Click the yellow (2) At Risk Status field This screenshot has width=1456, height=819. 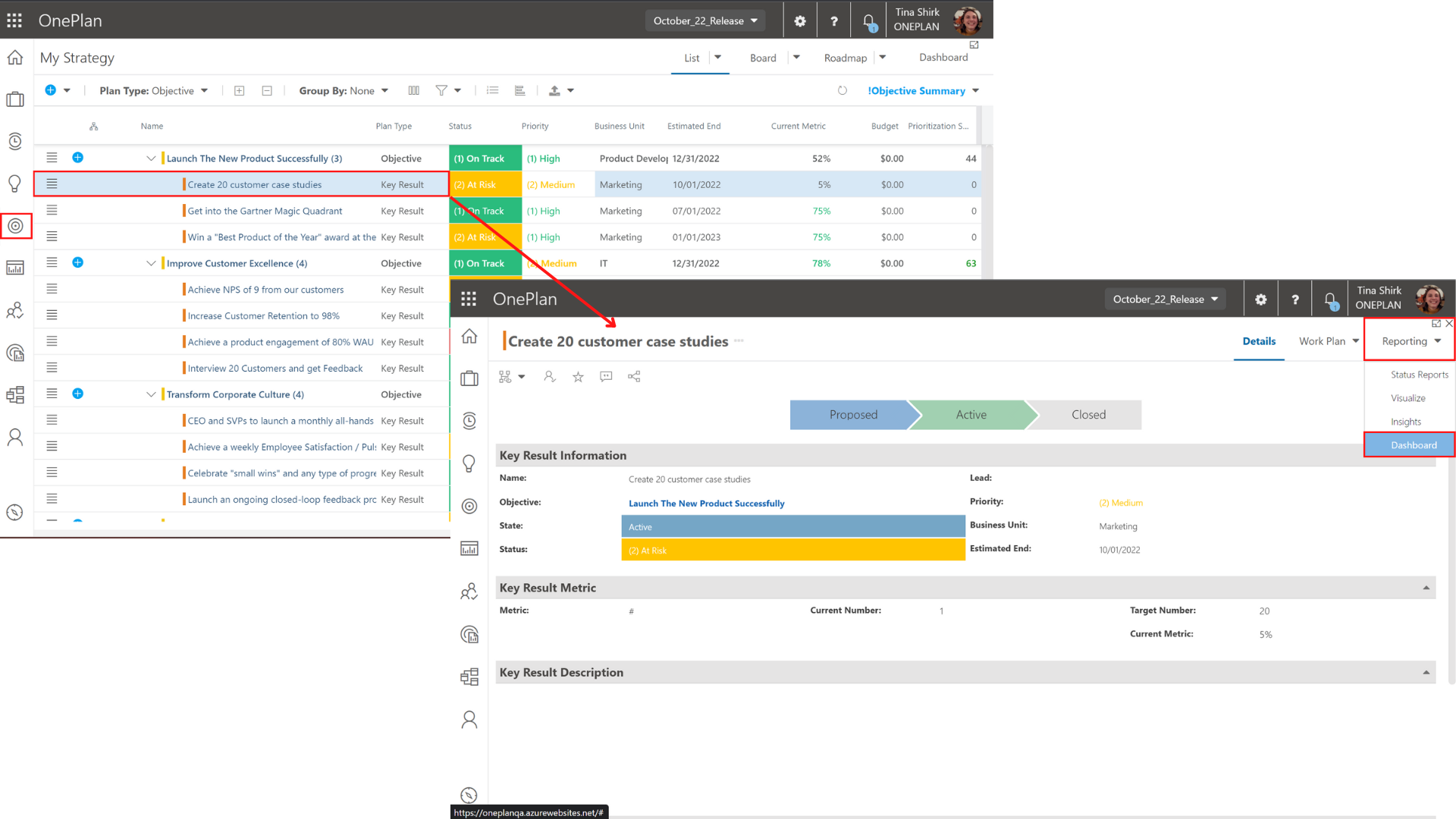(793, 550)
